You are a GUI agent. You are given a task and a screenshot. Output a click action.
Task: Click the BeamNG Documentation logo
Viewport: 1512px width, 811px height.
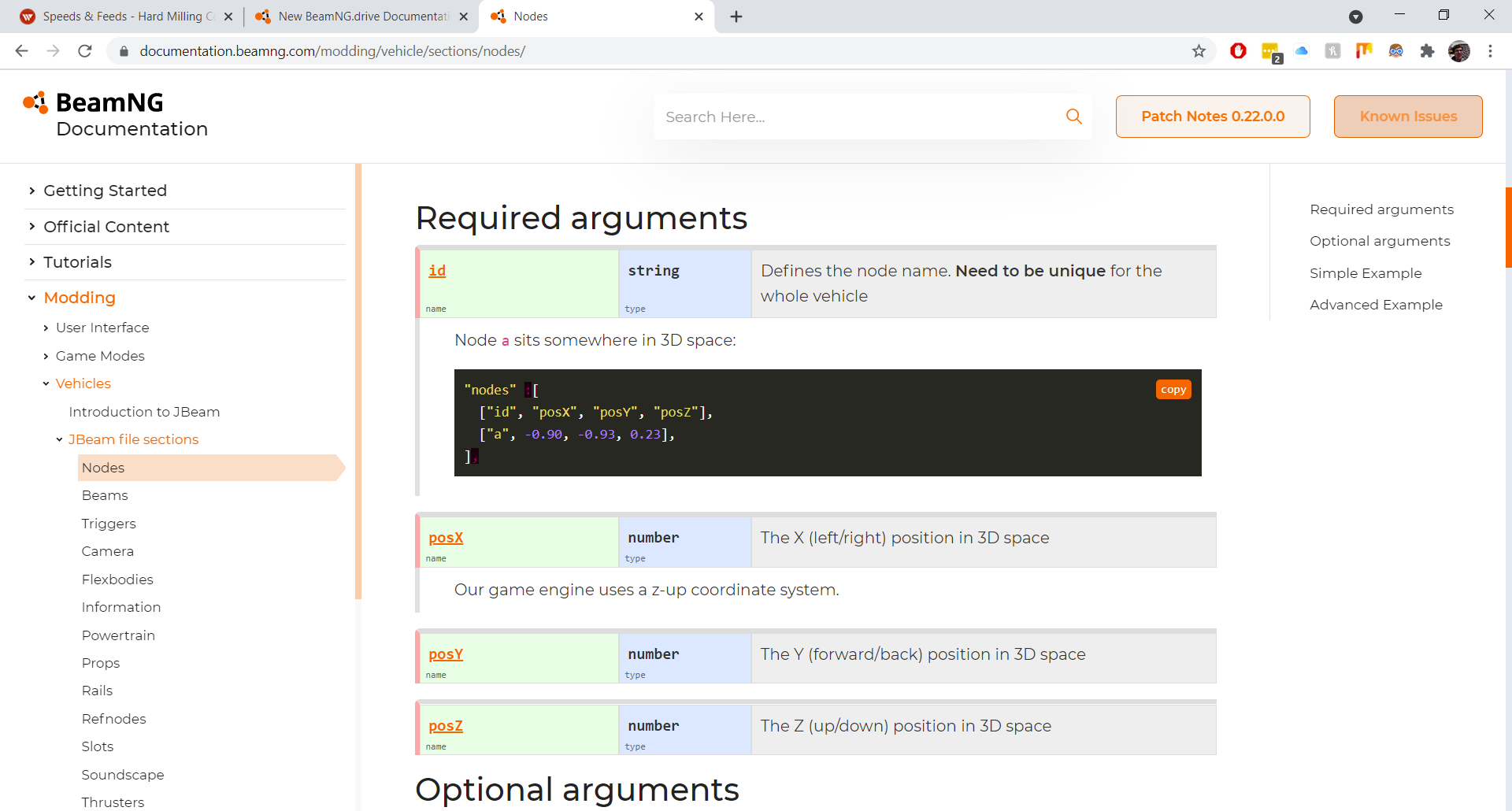tap(116, 115)
